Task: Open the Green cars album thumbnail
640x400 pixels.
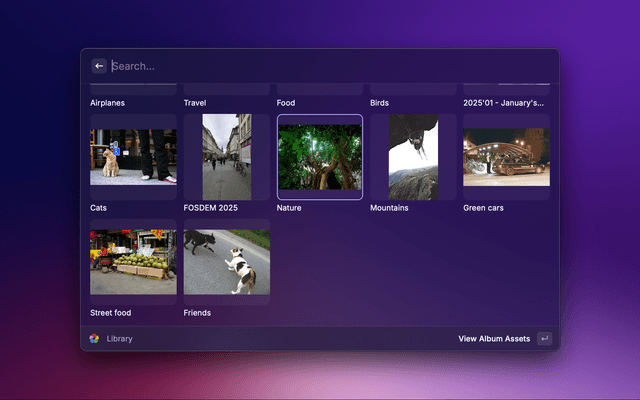Action: tap(506, 157)
